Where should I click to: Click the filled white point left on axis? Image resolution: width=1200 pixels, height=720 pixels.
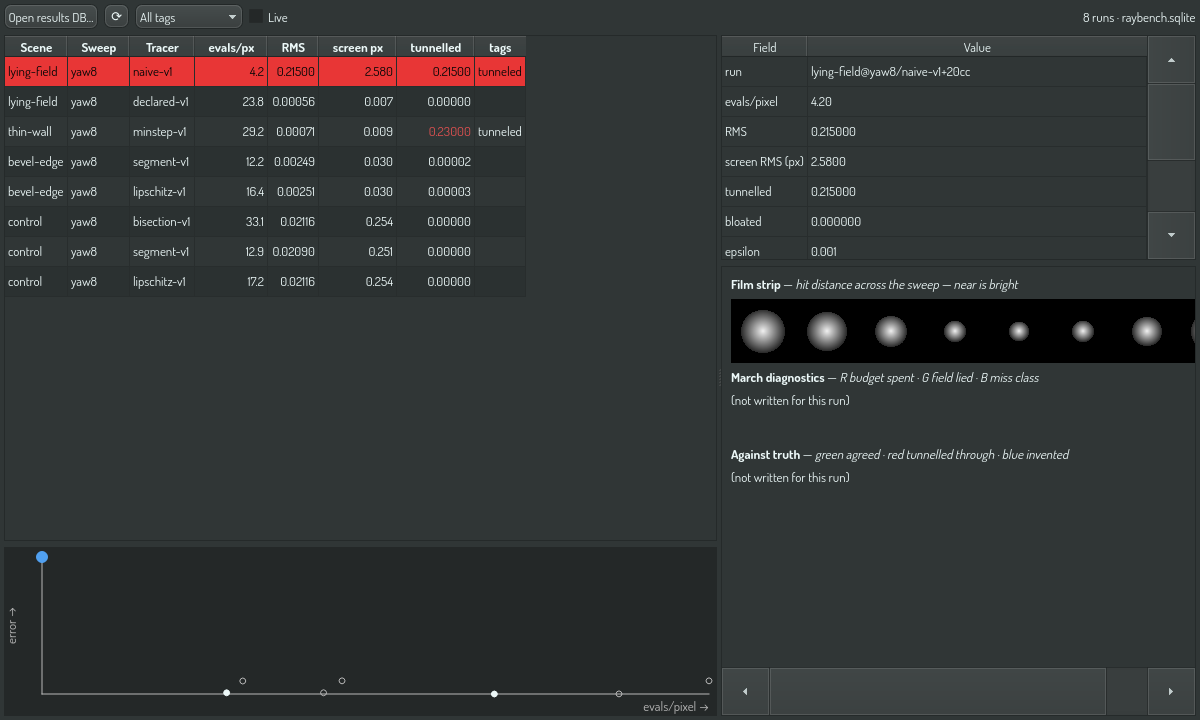tap(227, 693)
